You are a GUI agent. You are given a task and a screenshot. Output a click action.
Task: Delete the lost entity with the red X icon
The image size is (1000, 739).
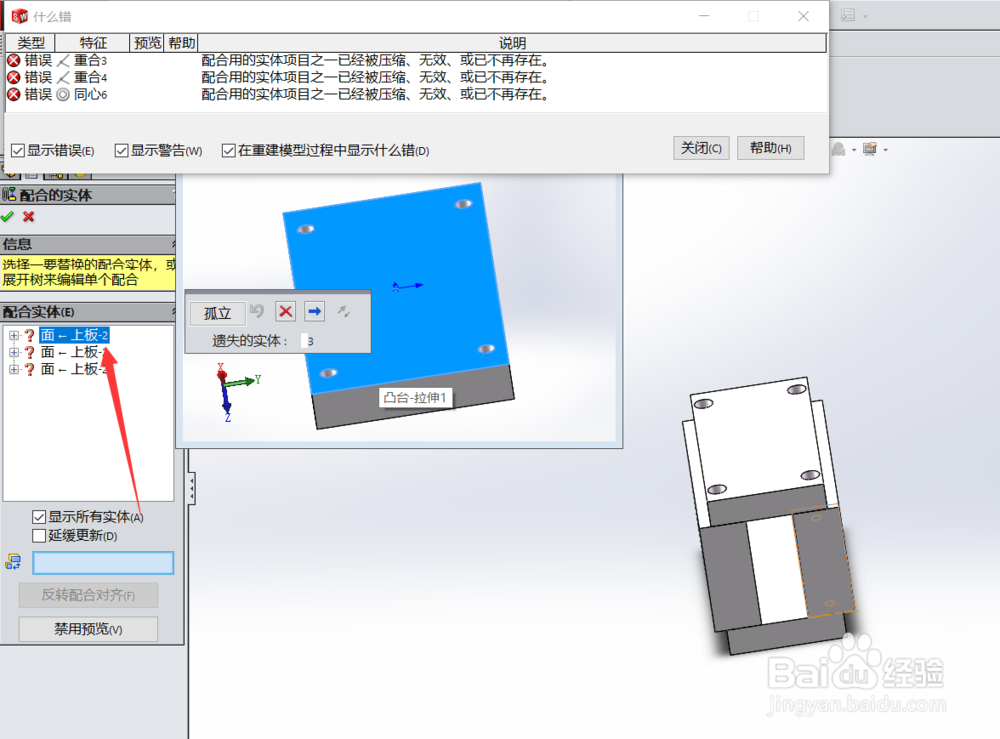[x=285, y=312]
